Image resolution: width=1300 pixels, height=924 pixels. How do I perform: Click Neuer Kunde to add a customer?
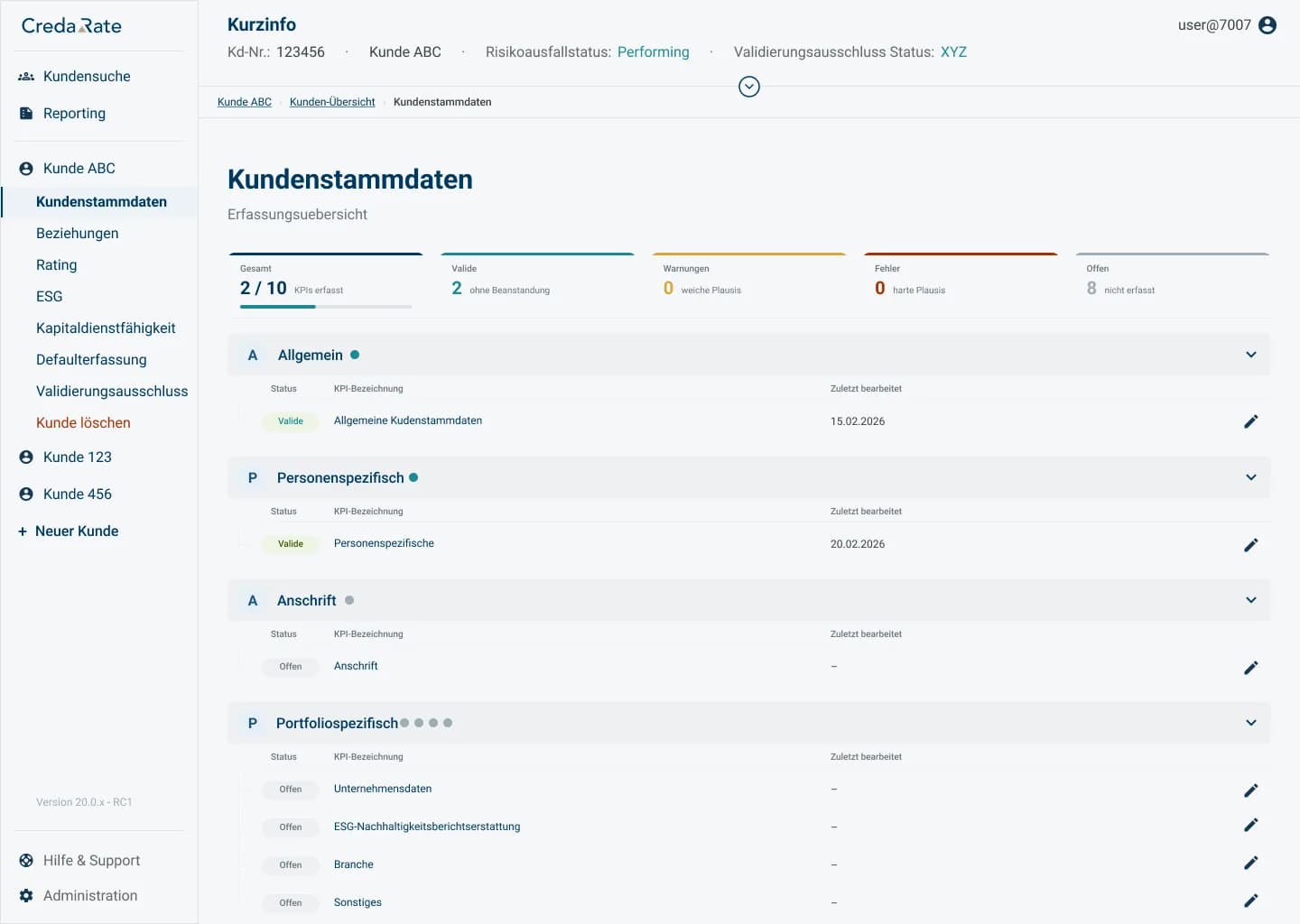tap(77, 531)
